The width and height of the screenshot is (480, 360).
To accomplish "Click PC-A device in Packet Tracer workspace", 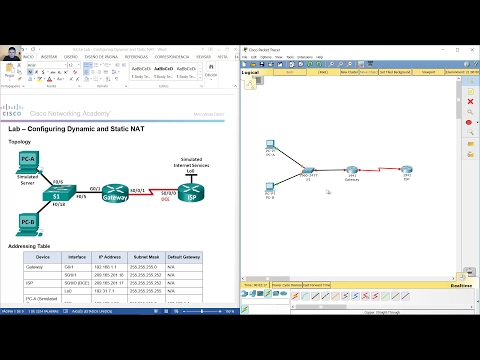I will pyautogui.click(x=270, y=145).
